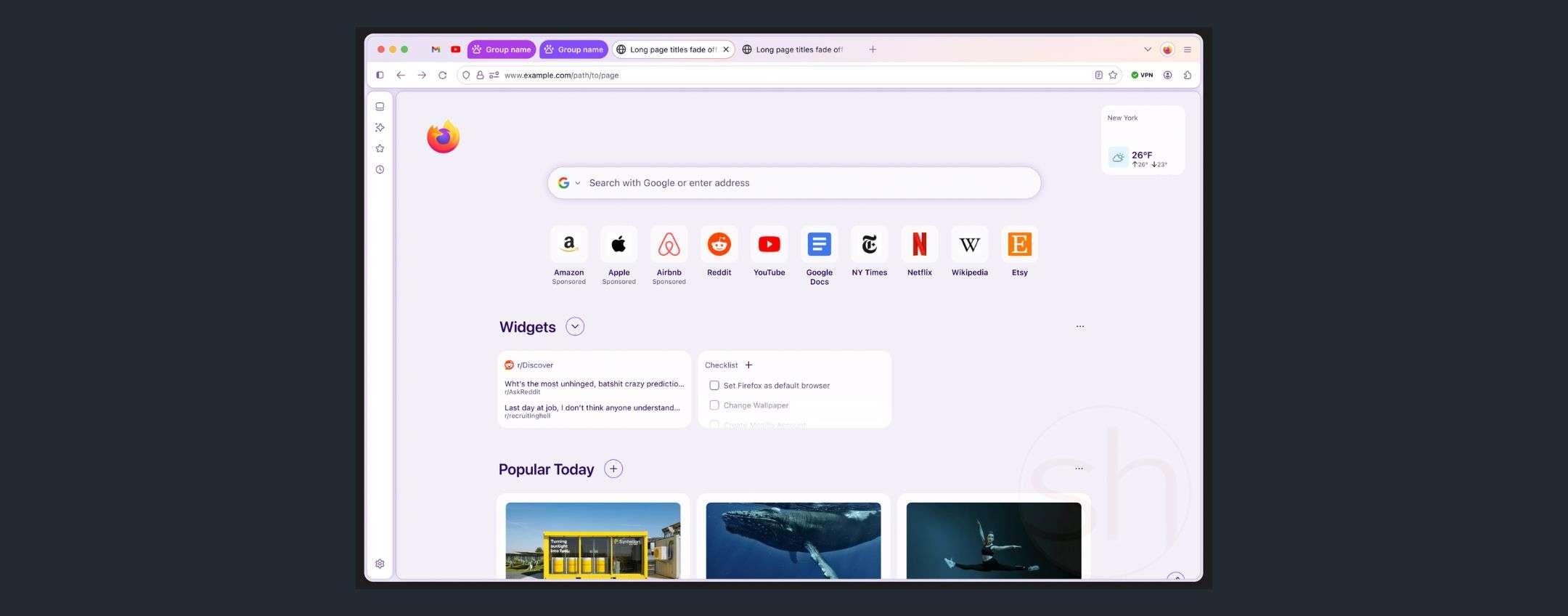The image size is (1568, 616).
Task: Open the Wikipedia shortcut
Action: (x=969, y=251)
